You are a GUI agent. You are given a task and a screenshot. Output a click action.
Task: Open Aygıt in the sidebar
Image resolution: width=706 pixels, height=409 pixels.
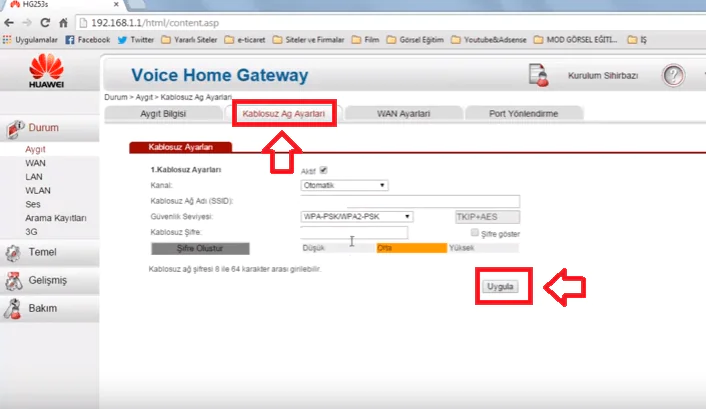[x=35, y=149]
